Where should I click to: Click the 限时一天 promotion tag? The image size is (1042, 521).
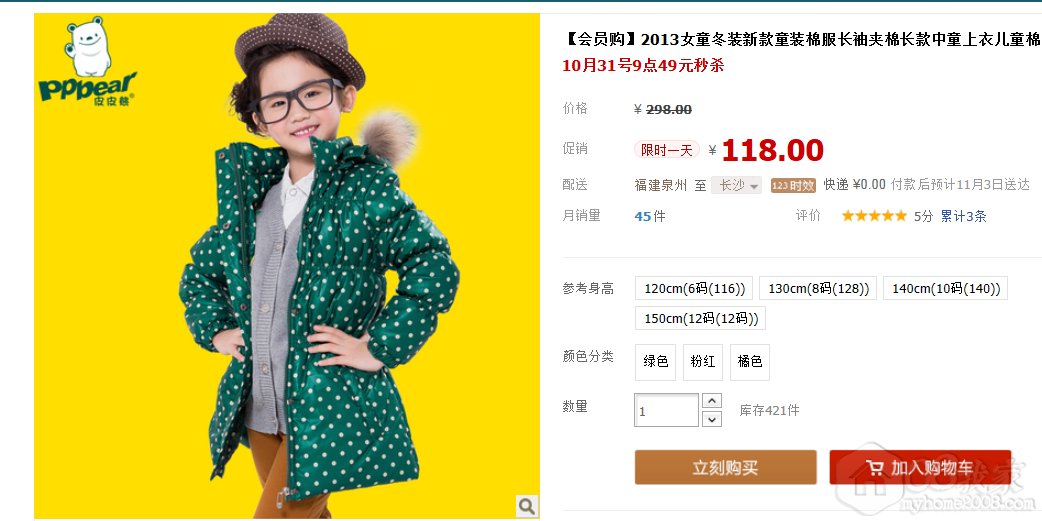[667, 150]
